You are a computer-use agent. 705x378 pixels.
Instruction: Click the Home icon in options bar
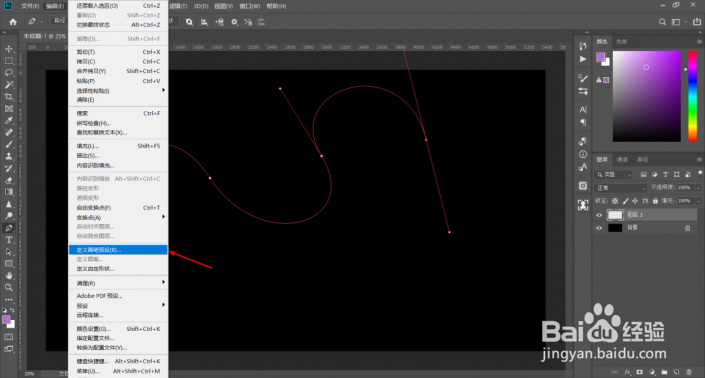[13, 22]
